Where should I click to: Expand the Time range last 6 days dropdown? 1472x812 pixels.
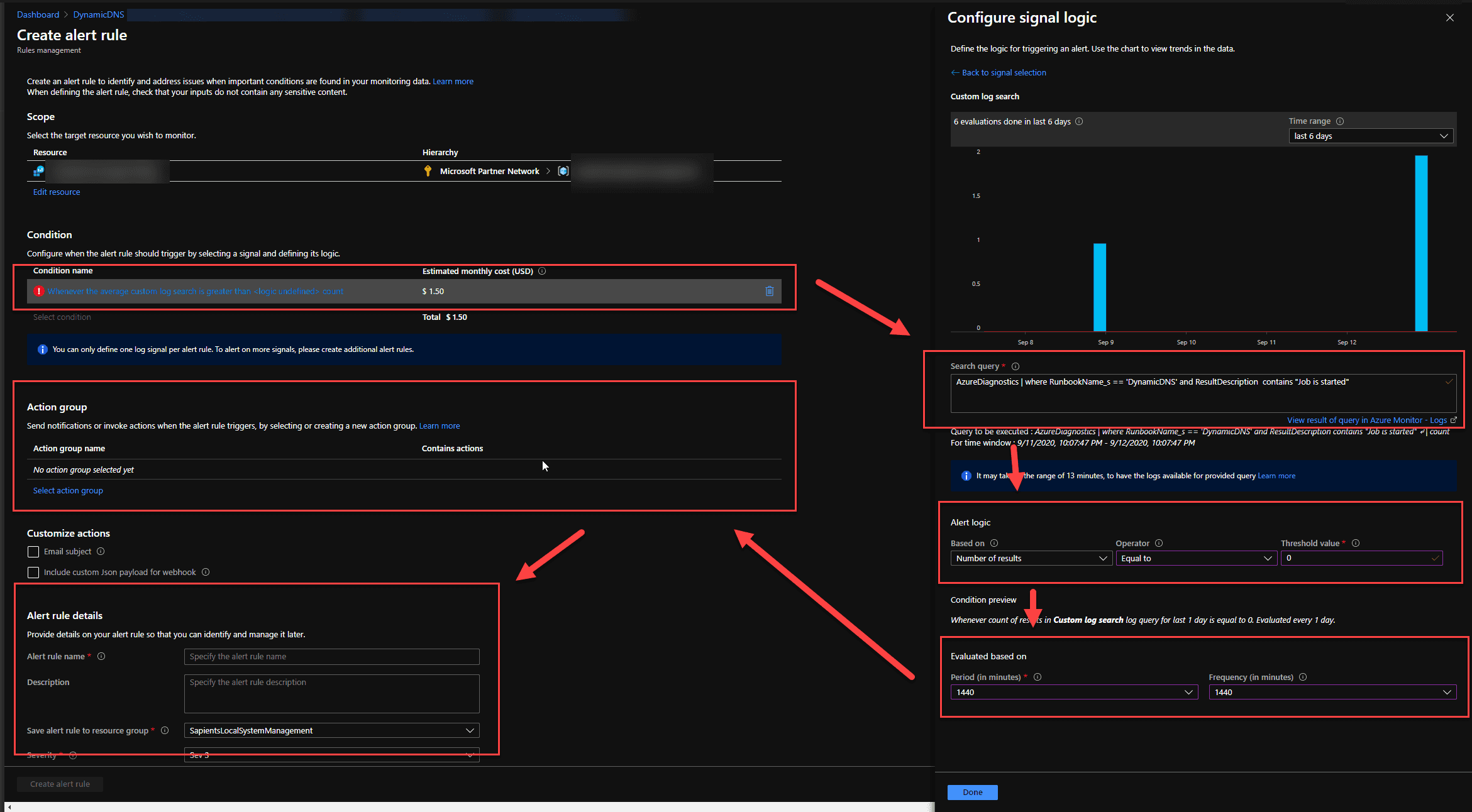point(1371,136)
